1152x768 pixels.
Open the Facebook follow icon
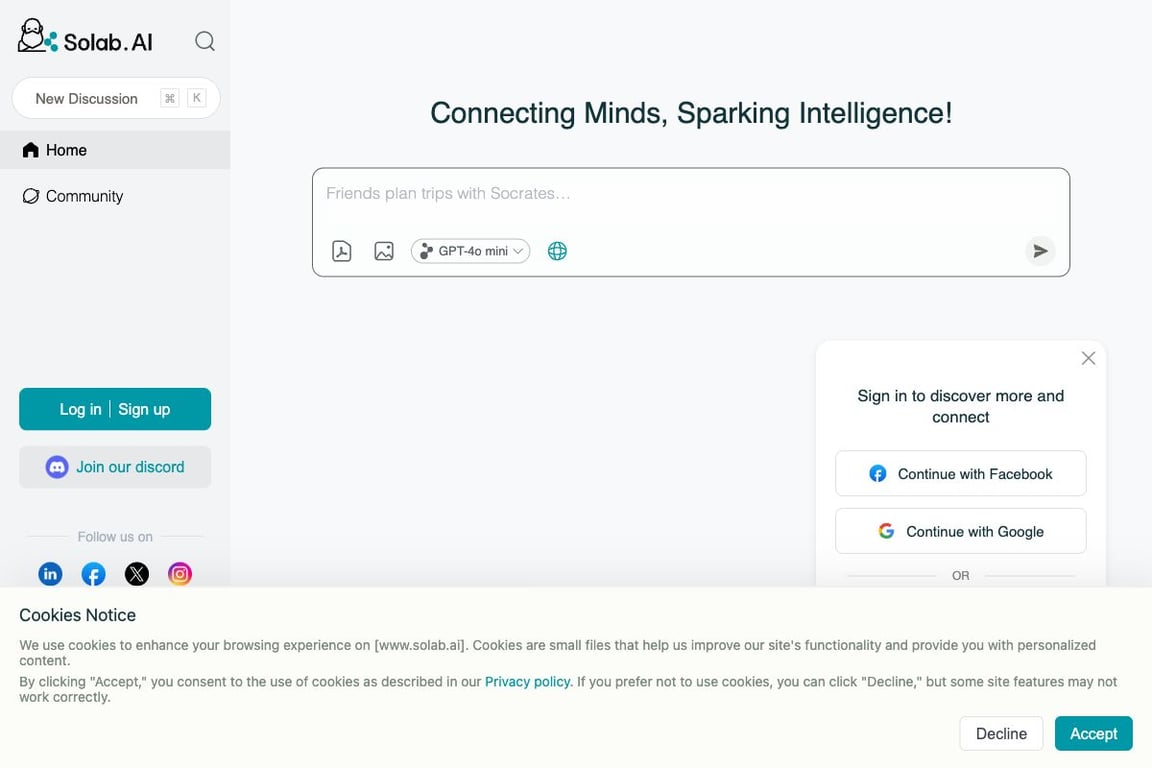[93, 574]
